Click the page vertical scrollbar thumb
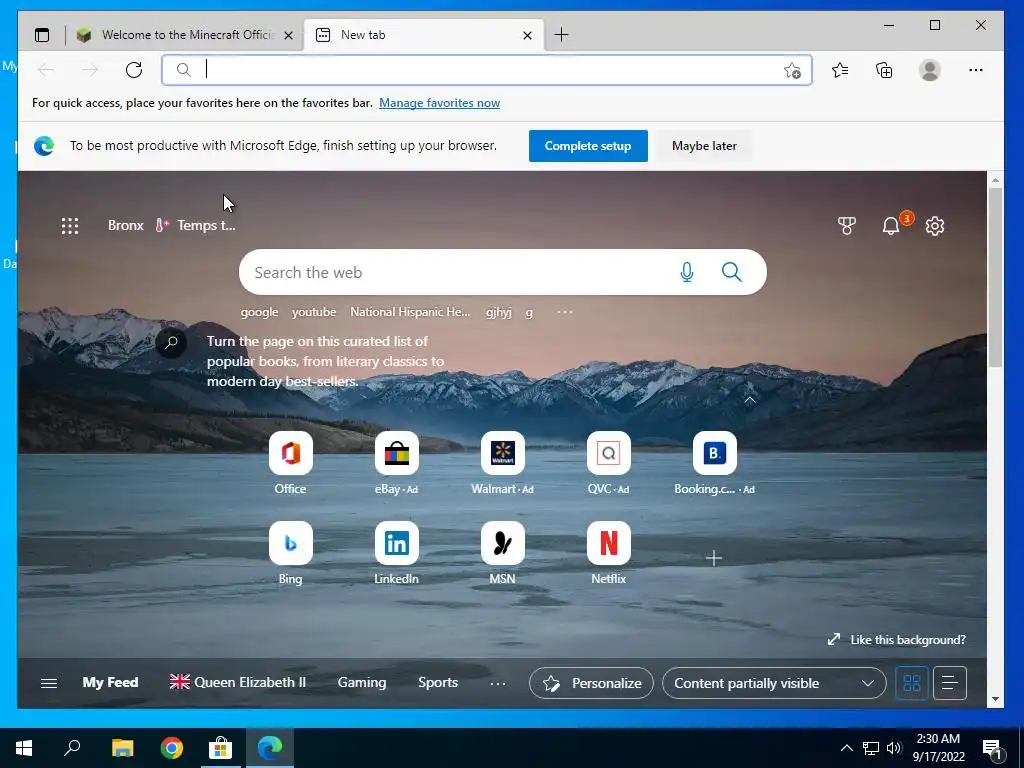This screenshot has height=768, width=1024. pos(995,278)
